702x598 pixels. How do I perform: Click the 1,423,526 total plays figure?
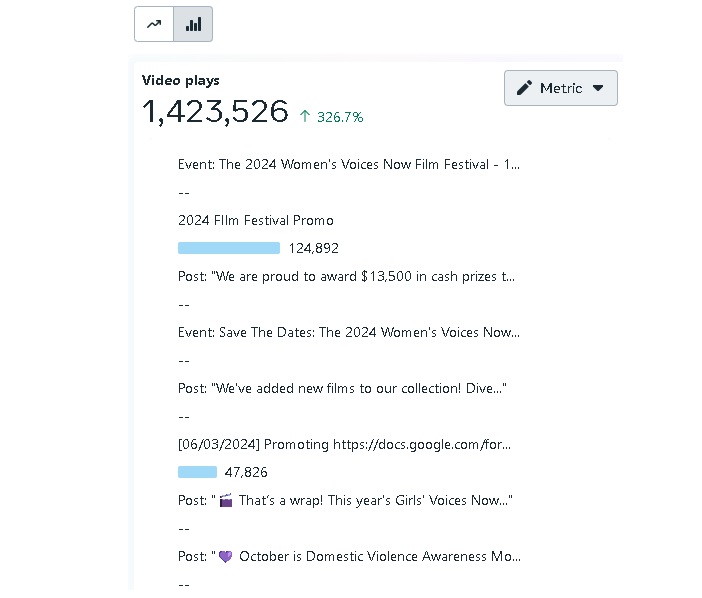coord(215,112)
